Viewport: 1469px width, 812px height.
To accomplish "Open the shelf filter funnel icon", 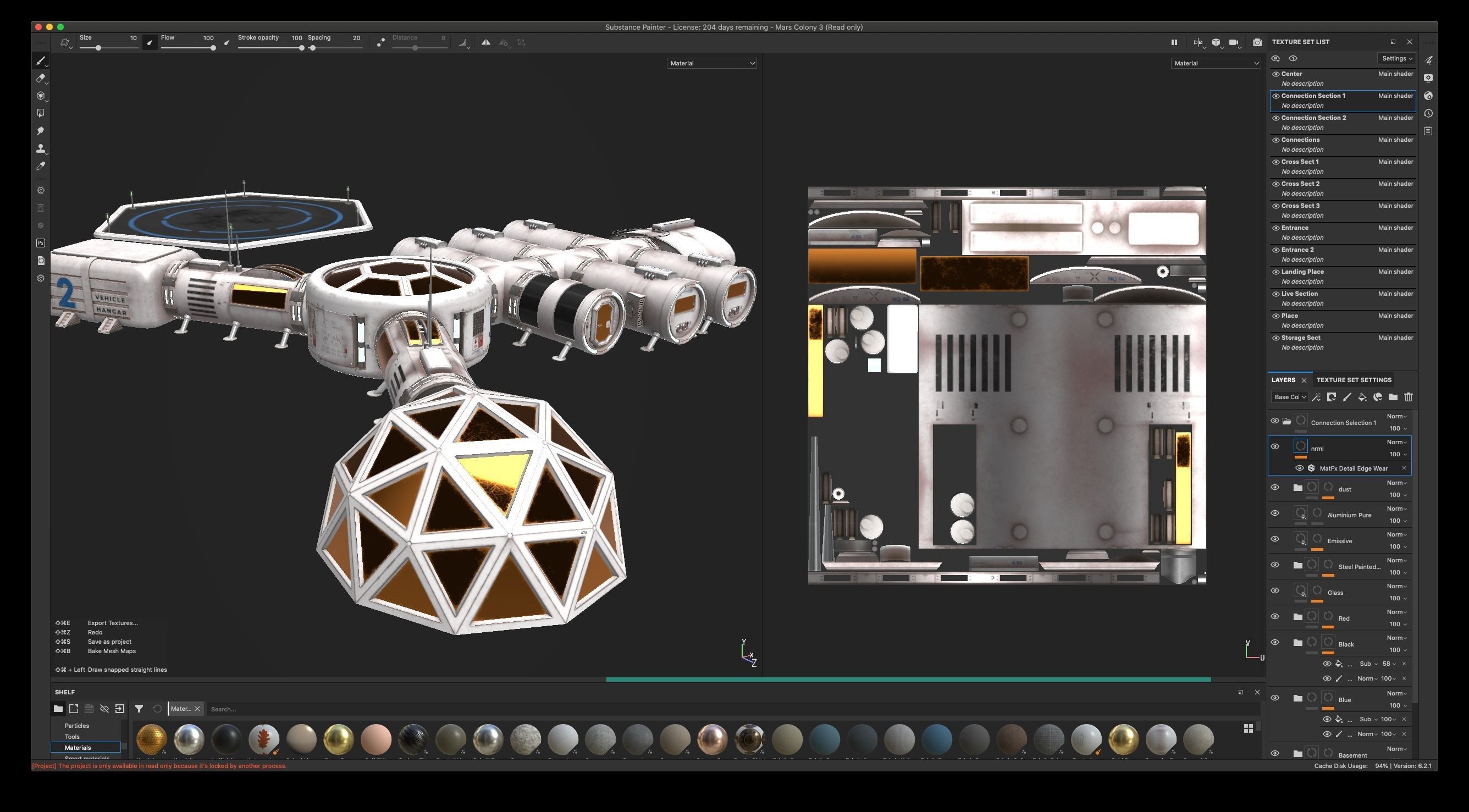I will (x=139, y=709).
